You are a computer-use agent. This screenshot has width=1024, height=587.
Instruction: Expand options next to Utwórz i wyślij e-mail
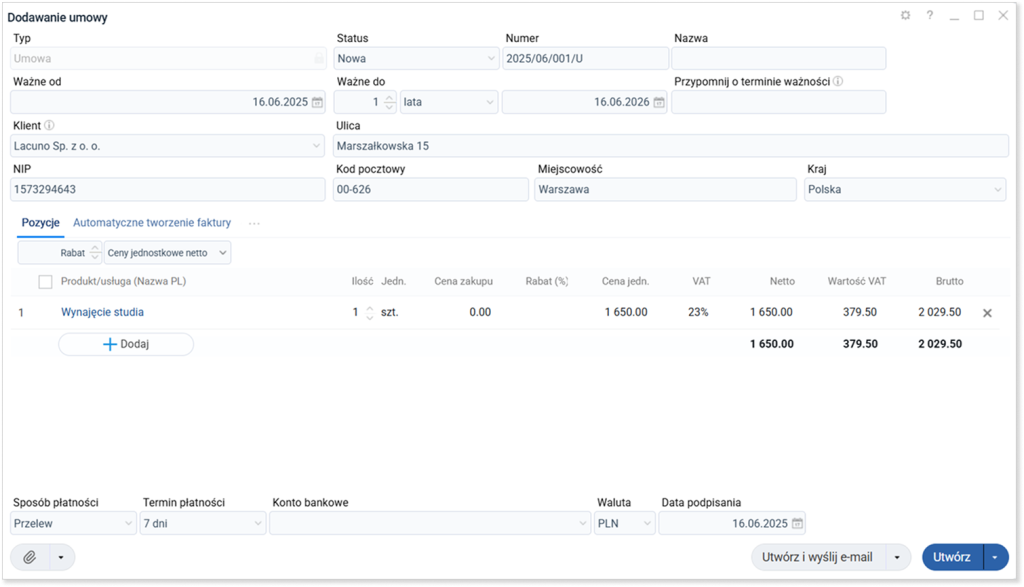click(897, 558)
